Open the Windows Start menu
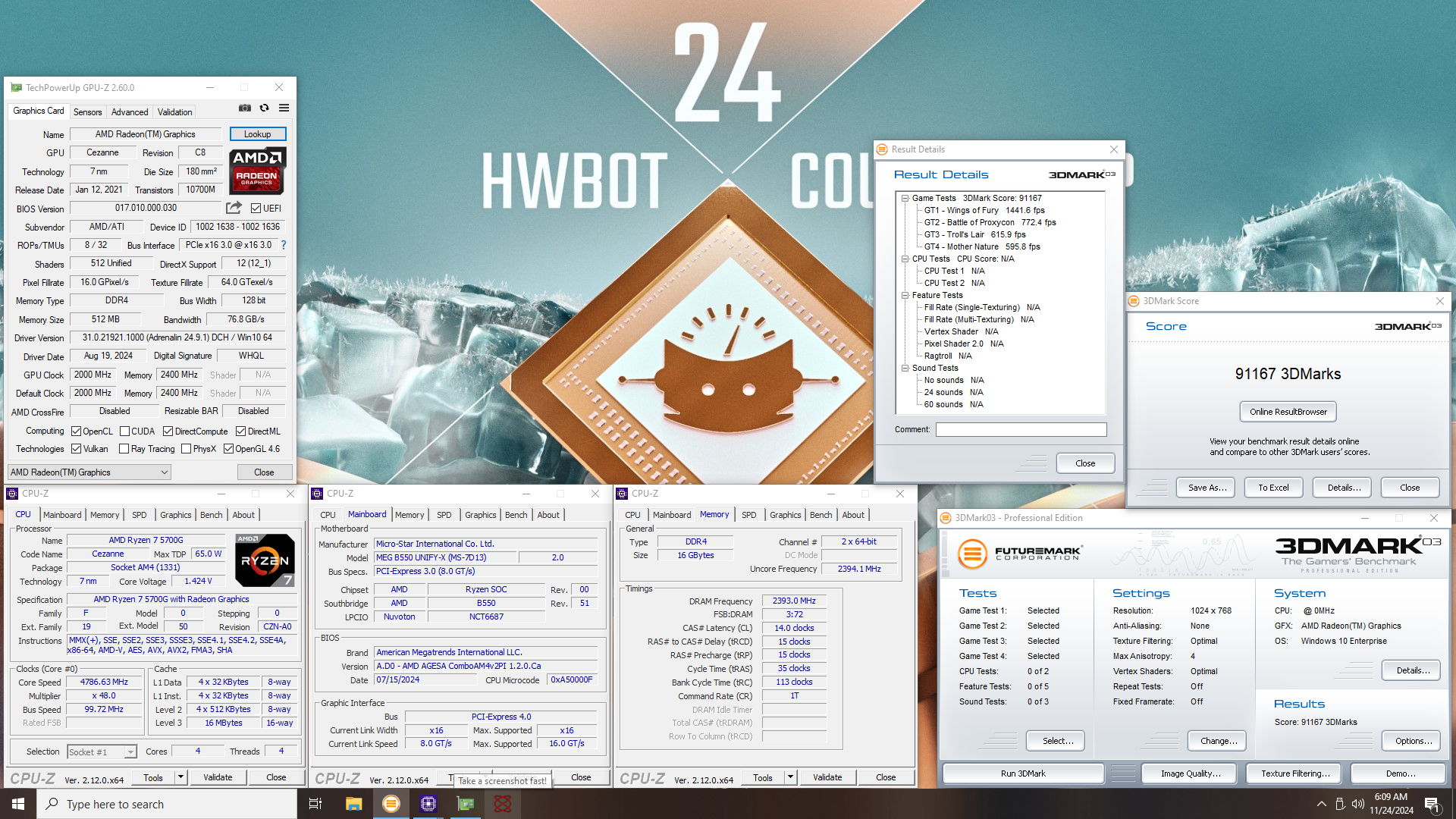The width and height of the screenshot is (1456, 819). point(18,804)
